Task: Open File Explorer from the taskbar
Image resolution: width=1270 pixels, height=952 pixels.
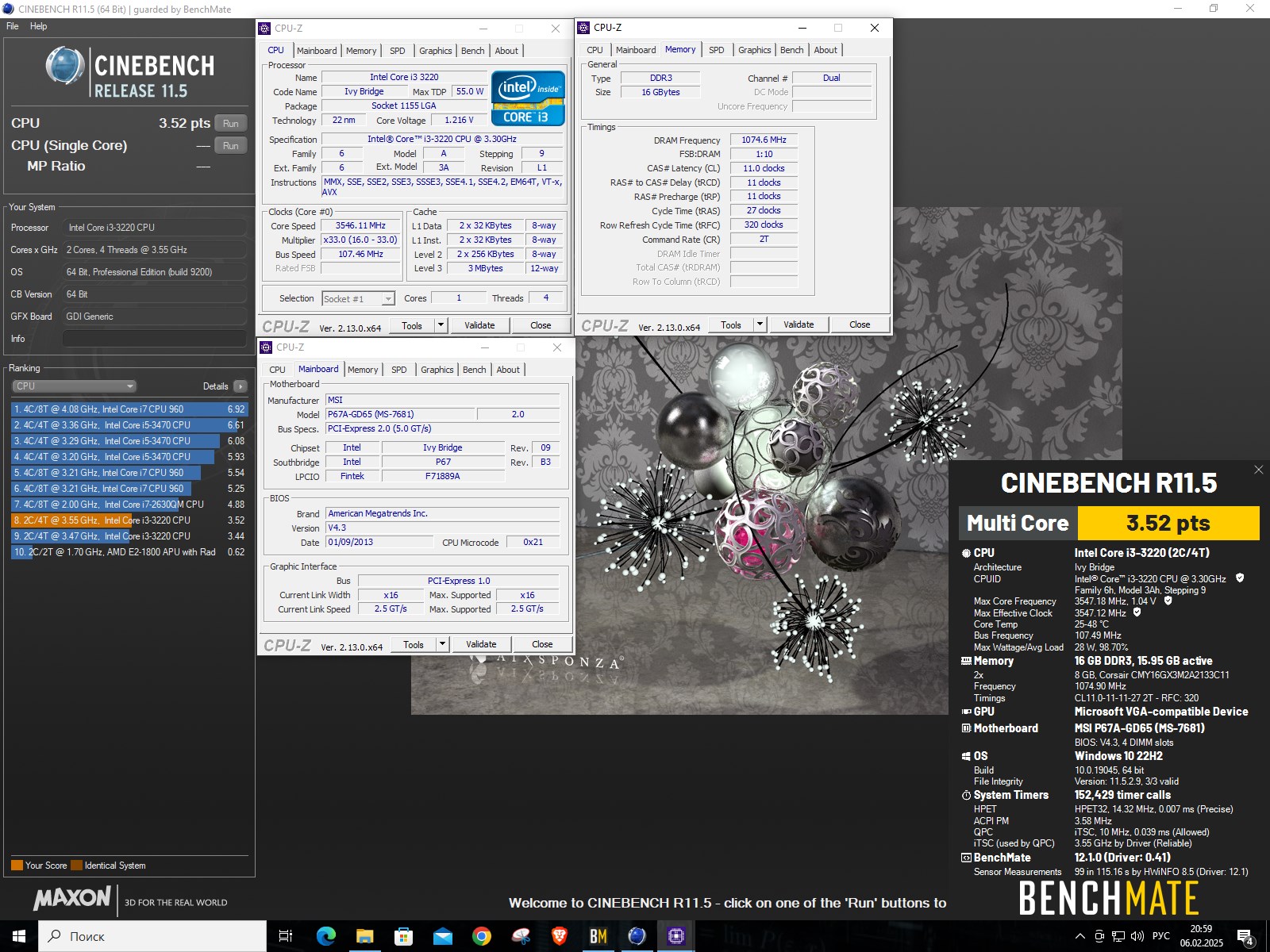Action: tap(364, 936)
